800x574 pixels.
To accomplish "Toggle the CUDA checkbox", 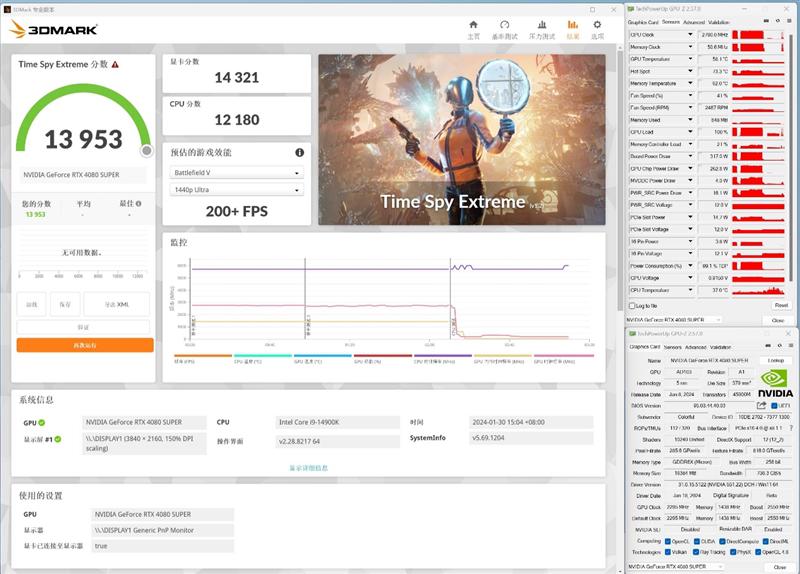I will coord(696,541).
